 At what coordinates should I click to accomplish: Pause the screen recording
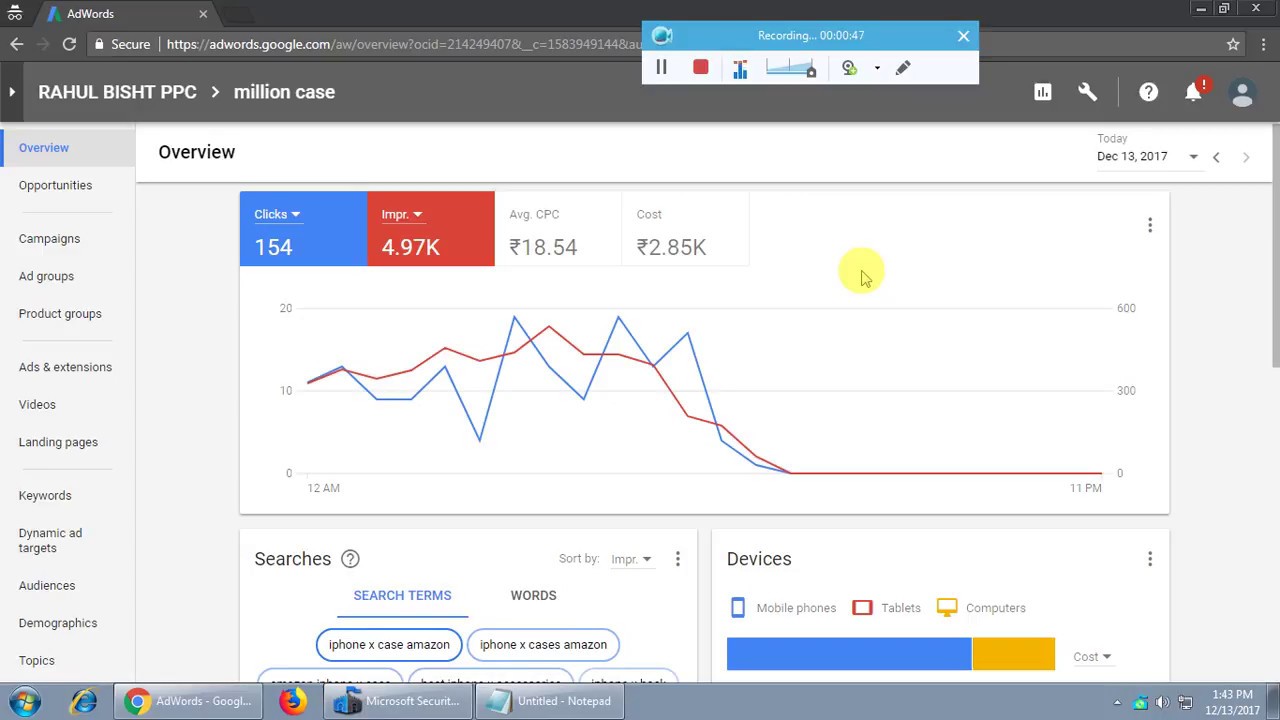click(x=661, y=67)
